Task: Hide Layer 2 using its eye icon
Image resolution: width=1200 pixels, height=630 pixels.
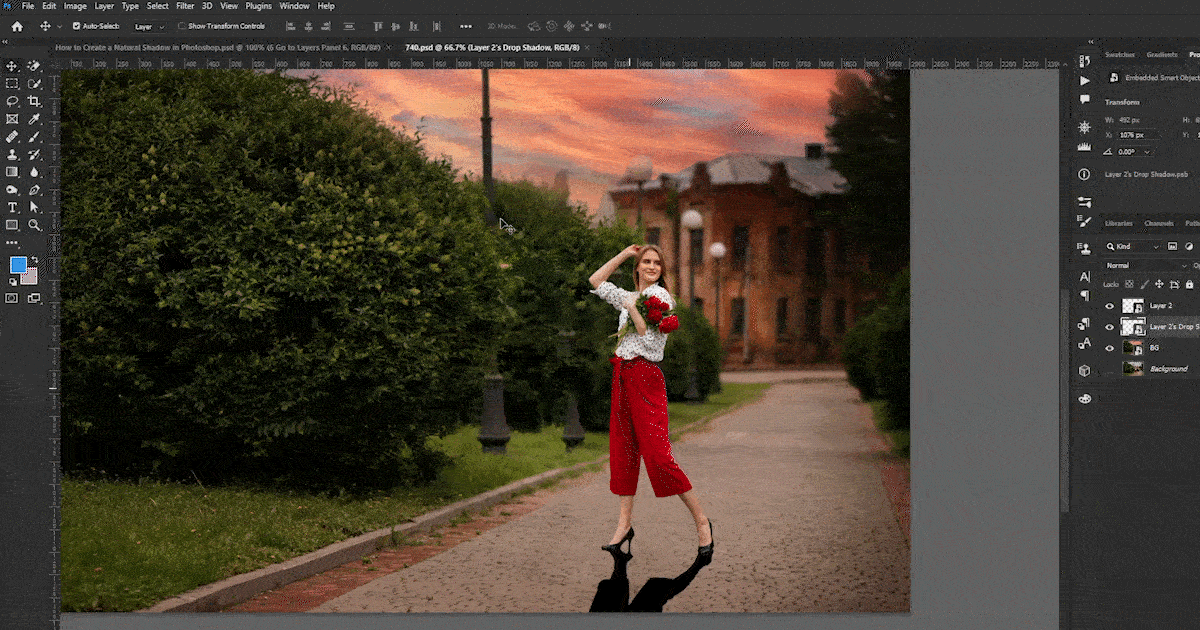Action: point(1109,306)
